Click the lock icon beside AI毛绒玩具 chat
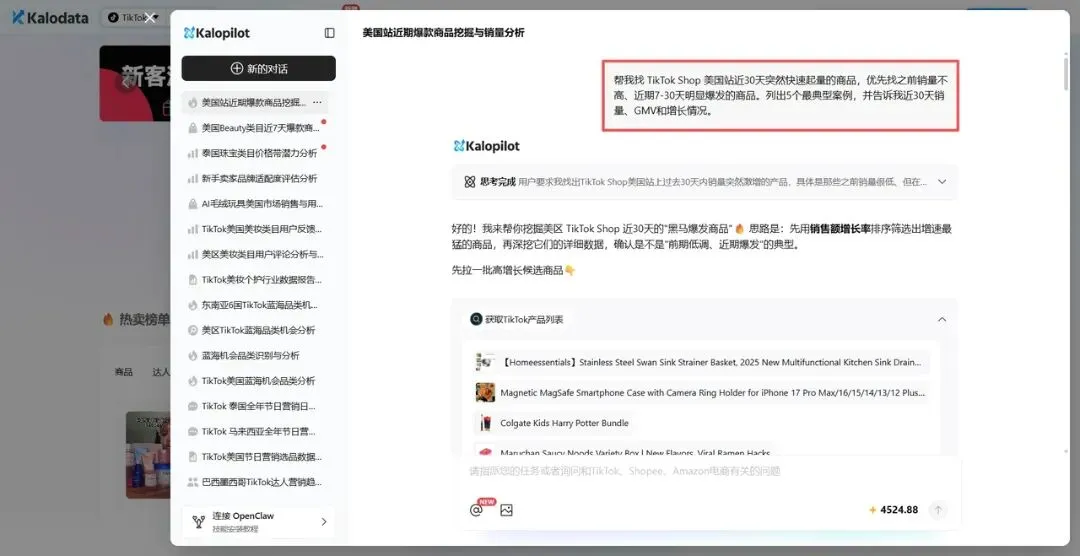 pyautogui.click(x=193, y=204)
